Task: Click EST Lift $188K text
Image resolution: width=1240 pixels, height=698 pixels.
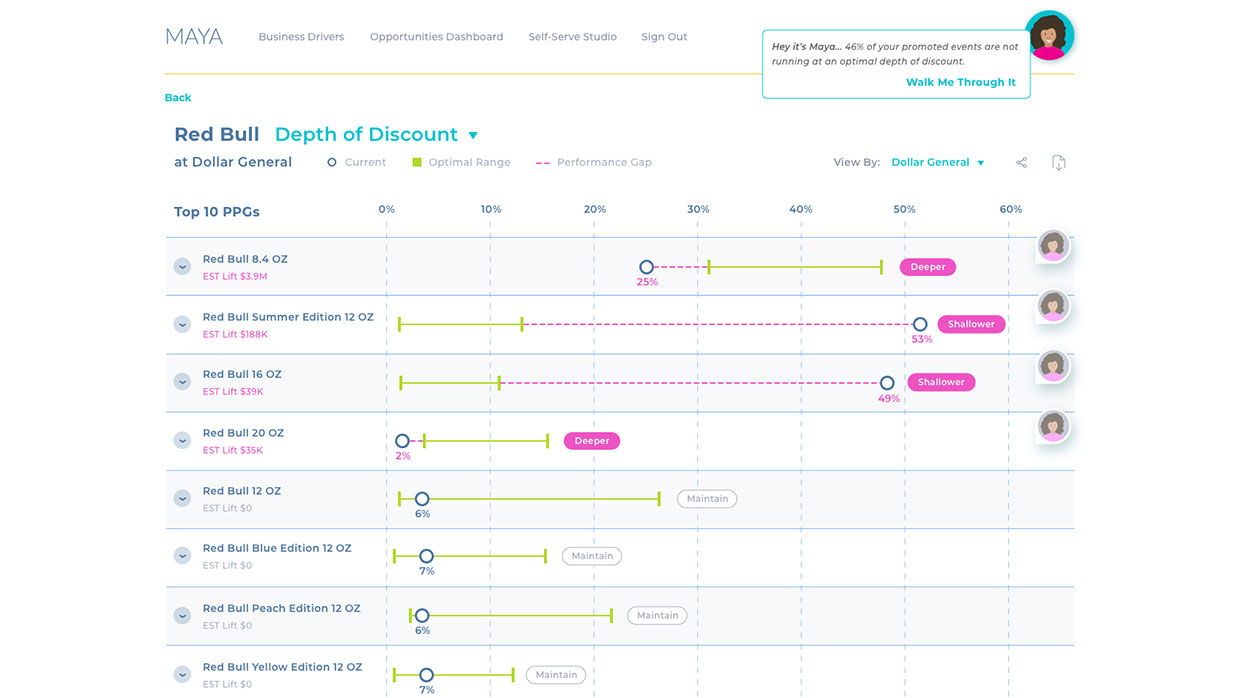Action: coord(236,335)
